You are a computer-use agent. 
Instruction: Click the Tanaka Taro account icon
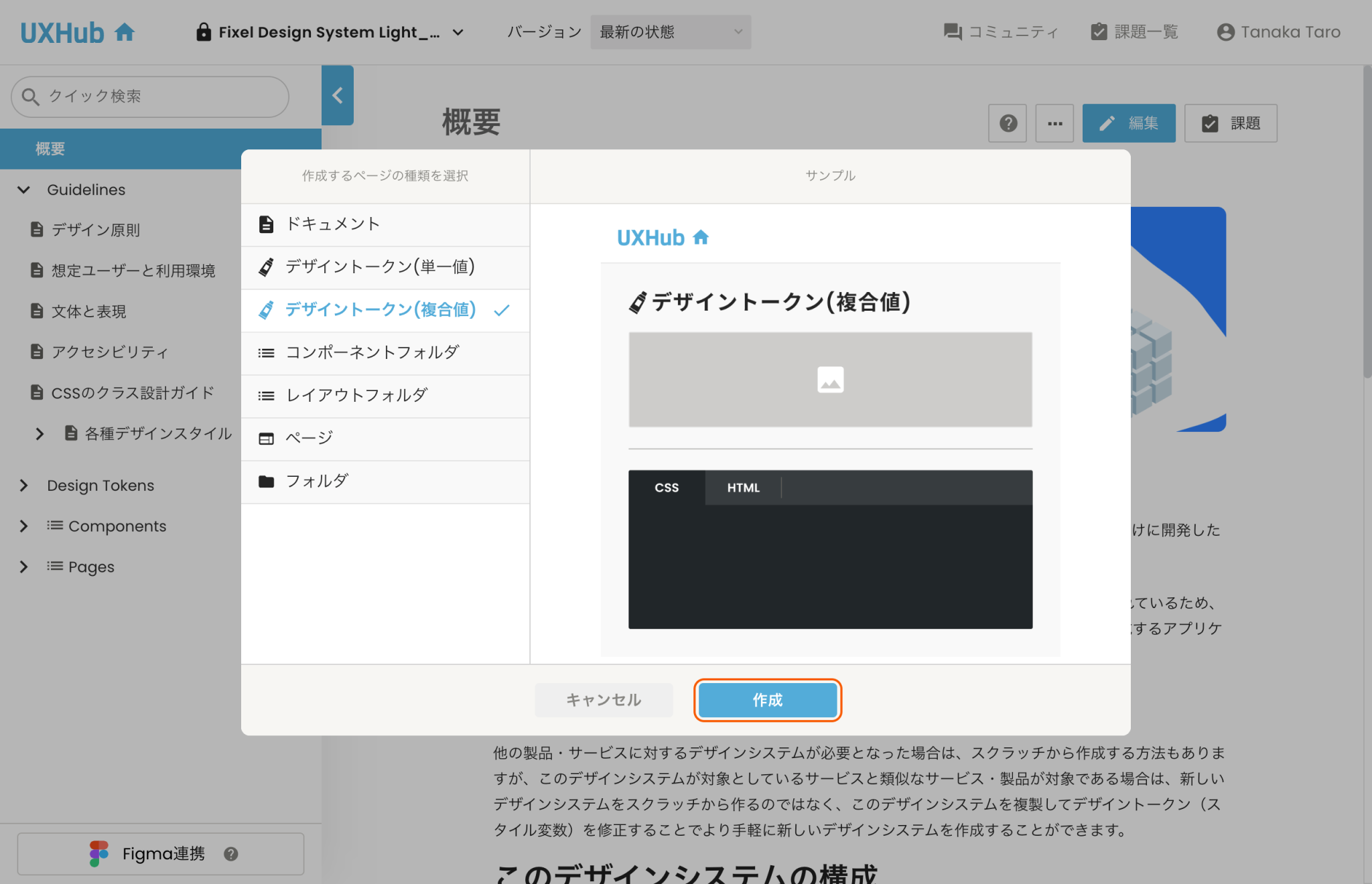pos(1226,31)
